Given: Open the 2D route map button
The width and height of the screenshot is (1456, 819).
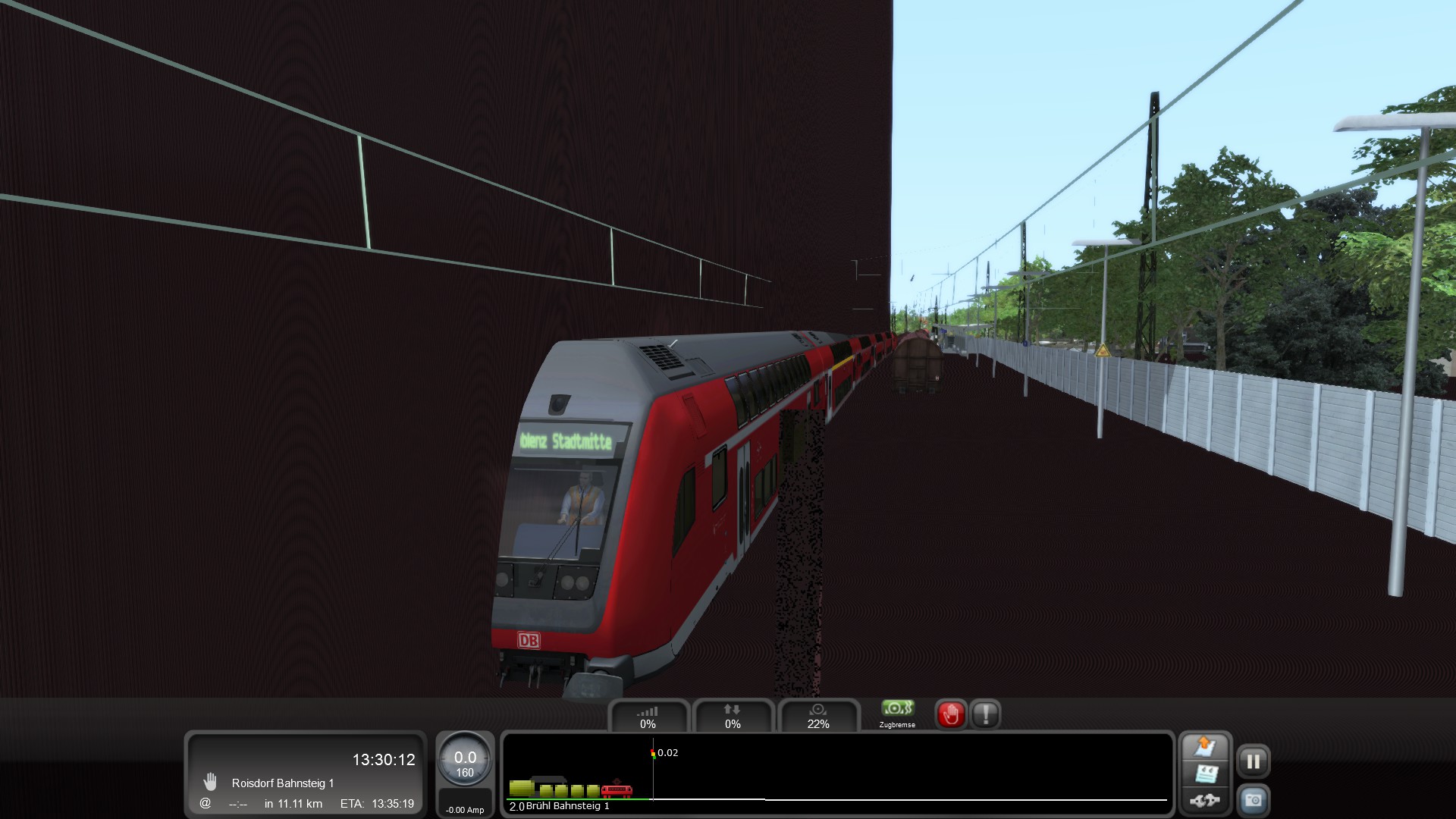Looking at the screenshot, I should 1205,747.
